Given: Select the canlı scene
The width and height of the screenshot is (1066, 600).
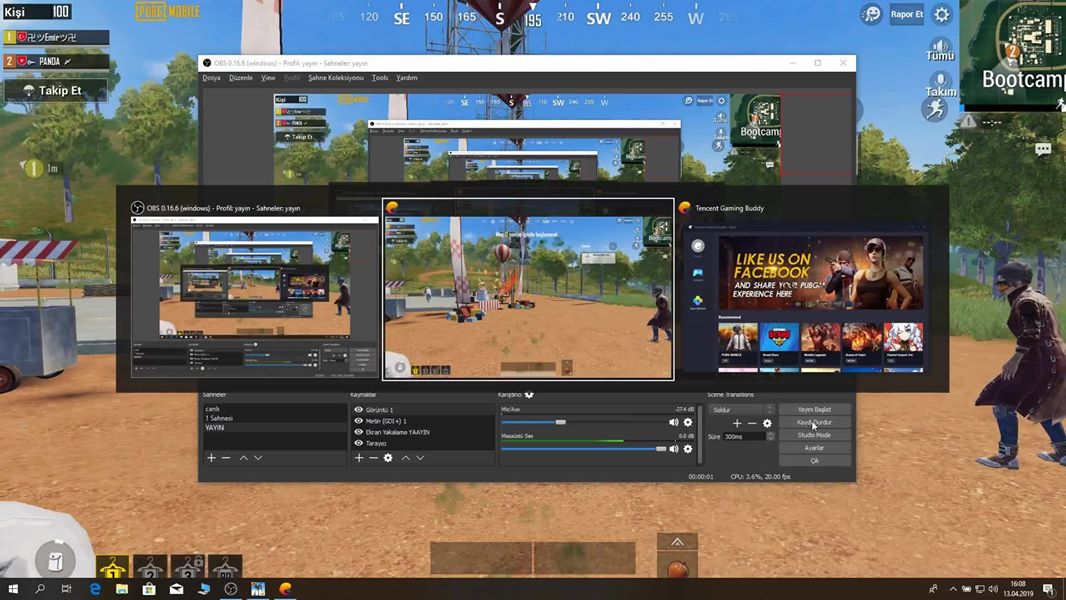Looking at the screenshot, I should pos(275,409).
